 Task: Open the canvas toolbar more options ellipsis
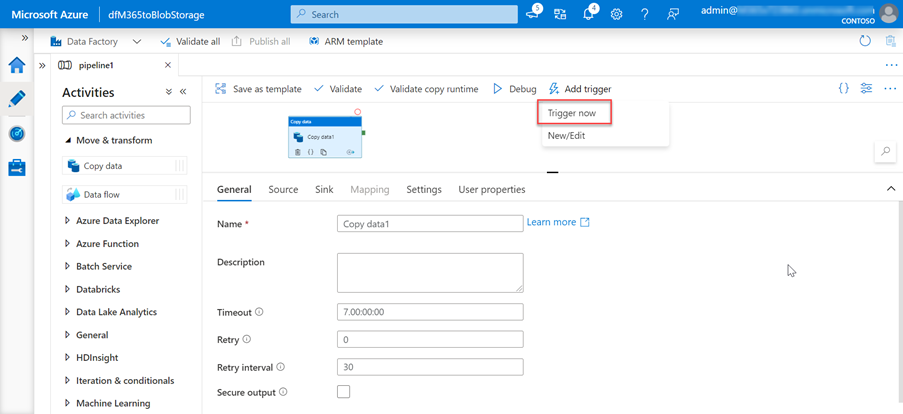point(890,89)
